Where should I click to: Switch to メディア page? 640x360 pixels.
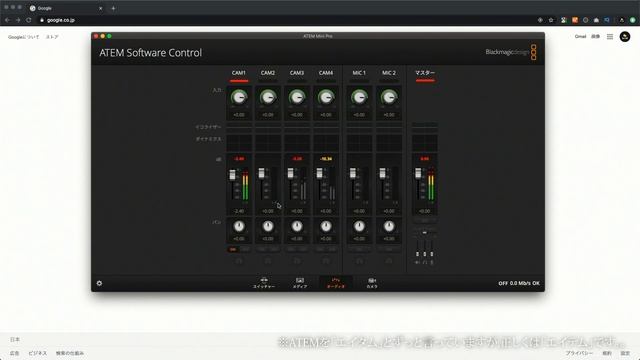[x=300, y=282]
